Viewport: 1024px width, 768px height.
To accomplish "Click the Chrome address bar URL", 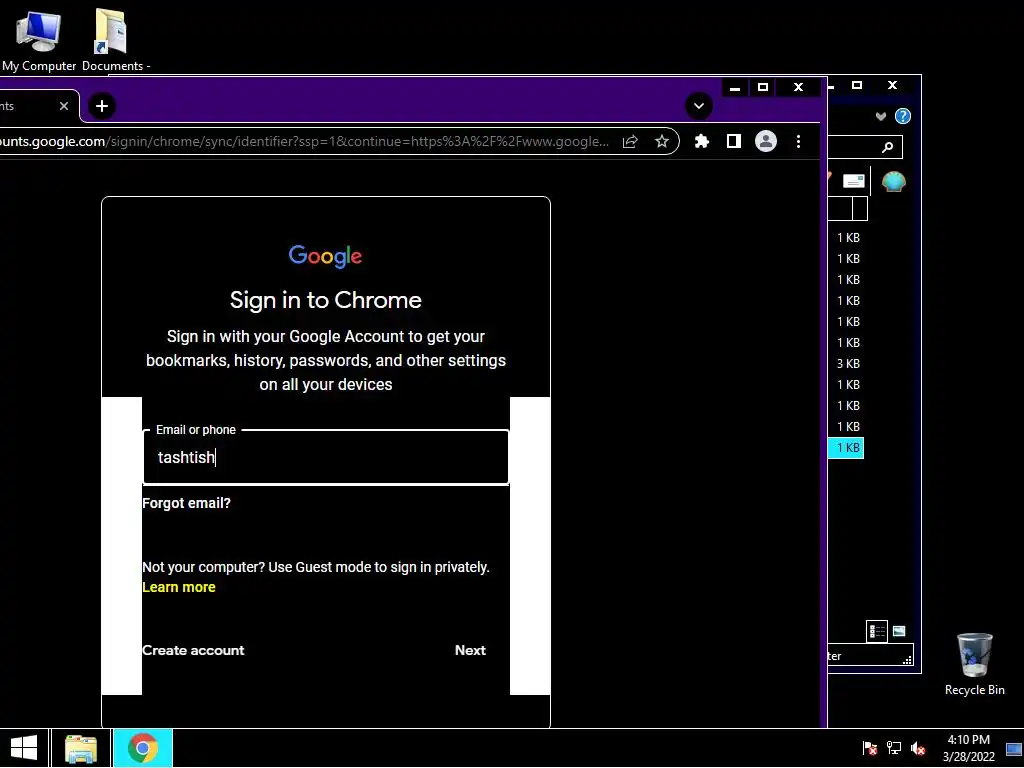I will (304, 142).
